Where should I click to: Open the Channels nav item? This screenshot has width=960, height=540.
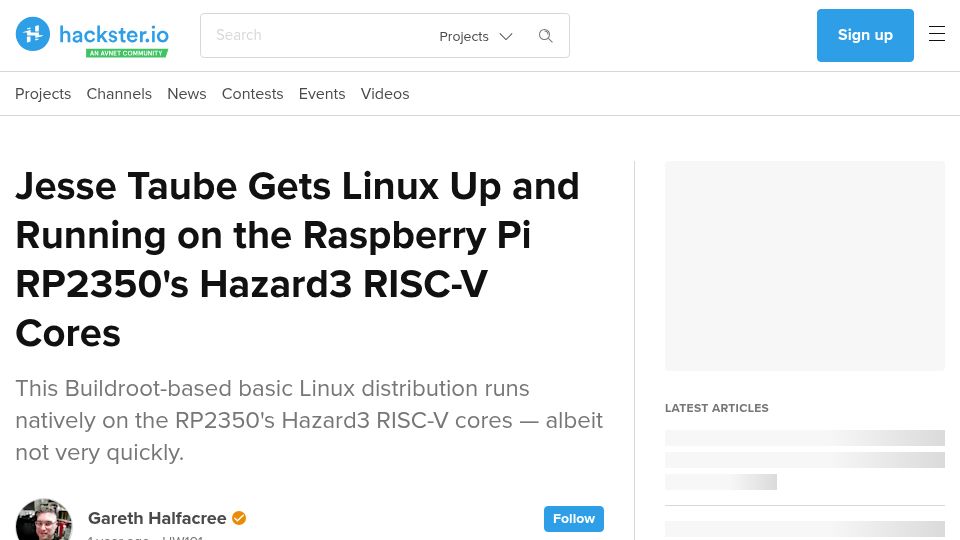click(119, 94)
